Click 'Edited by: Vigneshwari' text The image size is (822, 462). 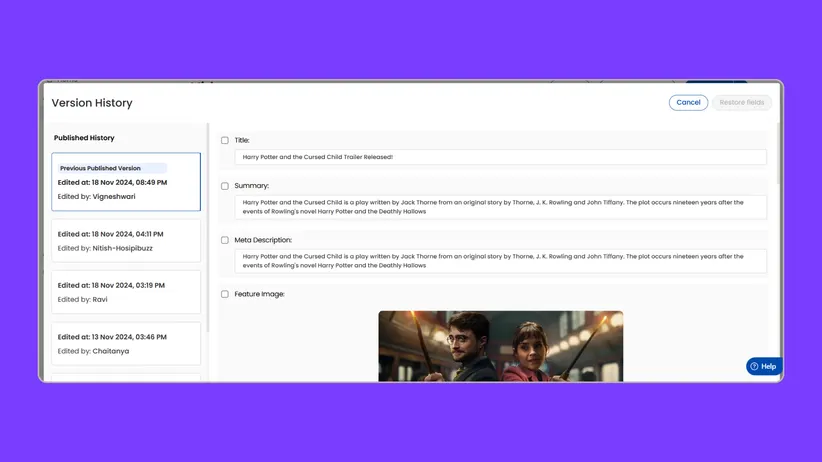tap(96, 196)
